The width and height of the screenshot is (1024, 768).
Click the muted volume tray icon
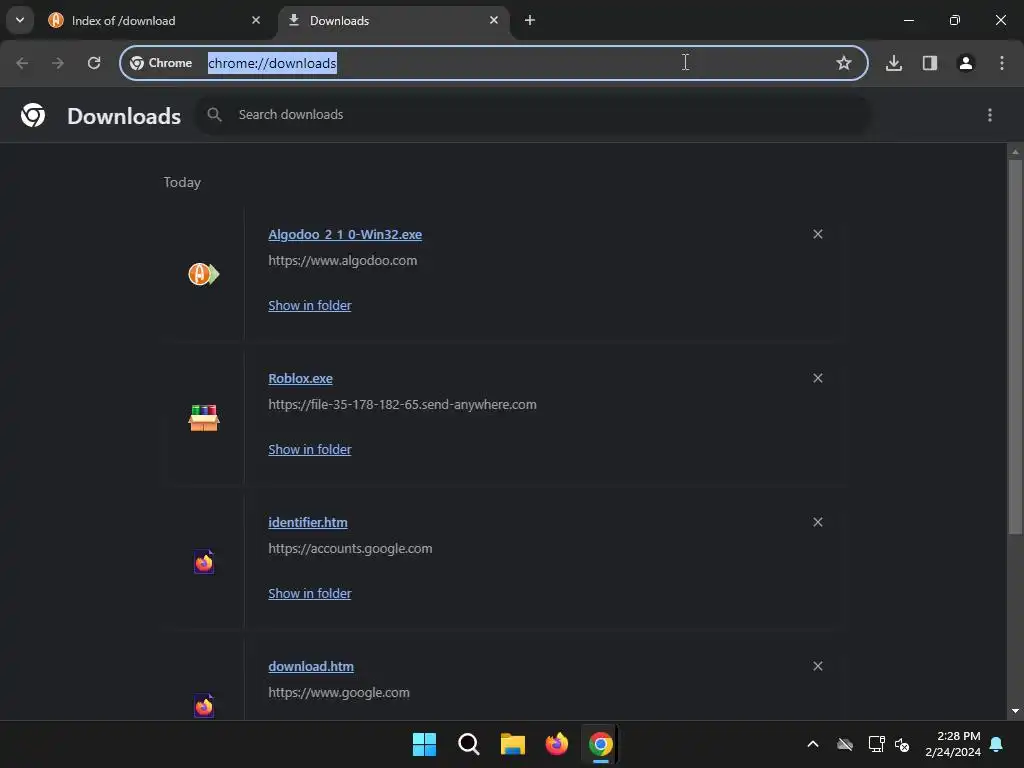(902, 744)
